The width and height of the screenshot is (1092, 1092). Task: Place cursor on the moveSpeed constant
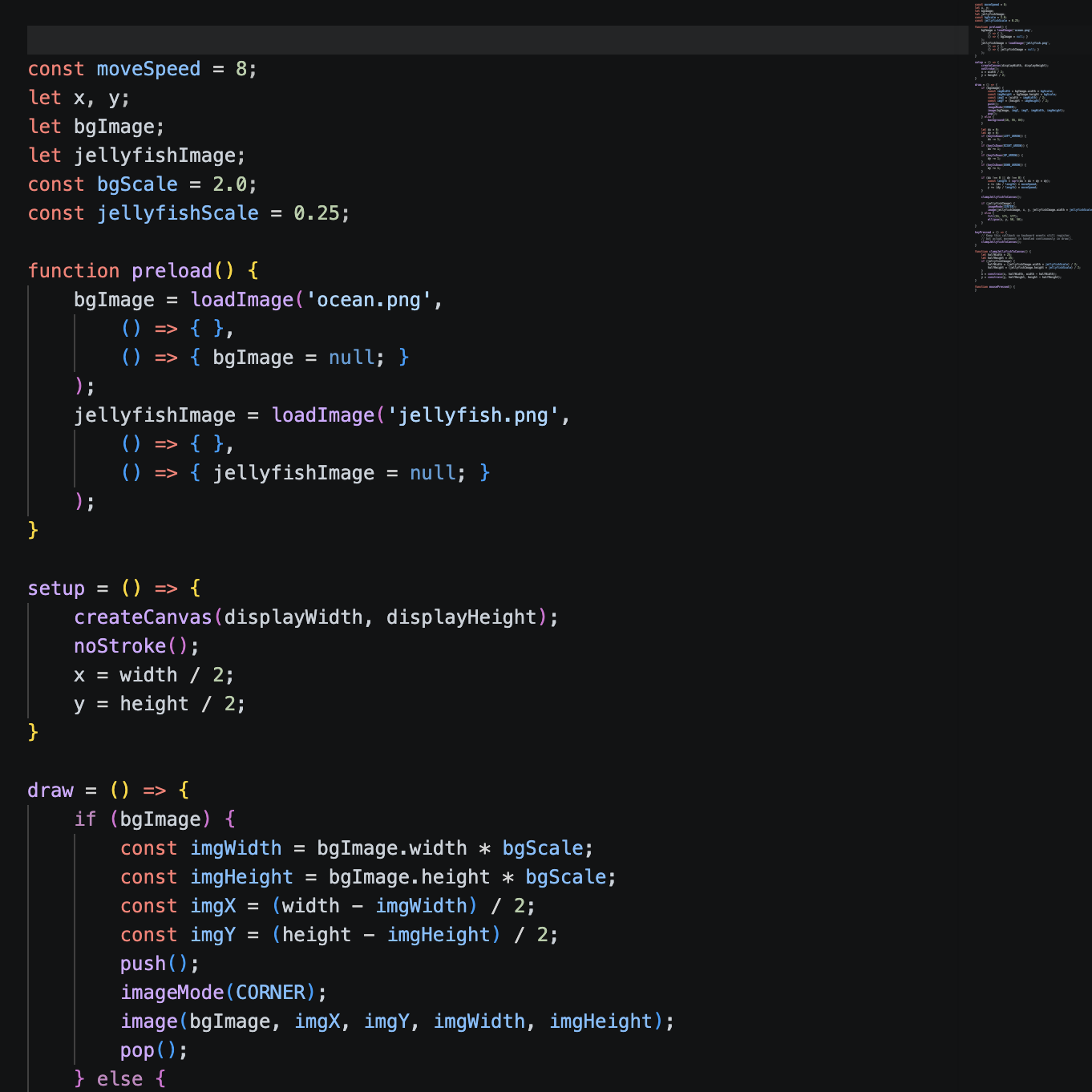(x=148, y=69)
